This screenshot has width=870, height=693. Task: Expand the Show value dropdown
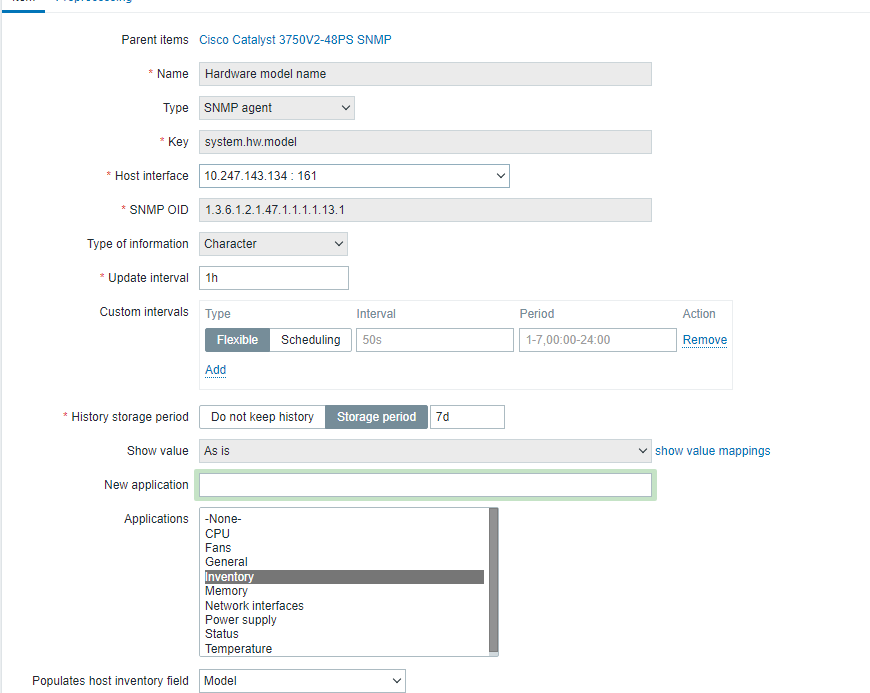point(425,451)
